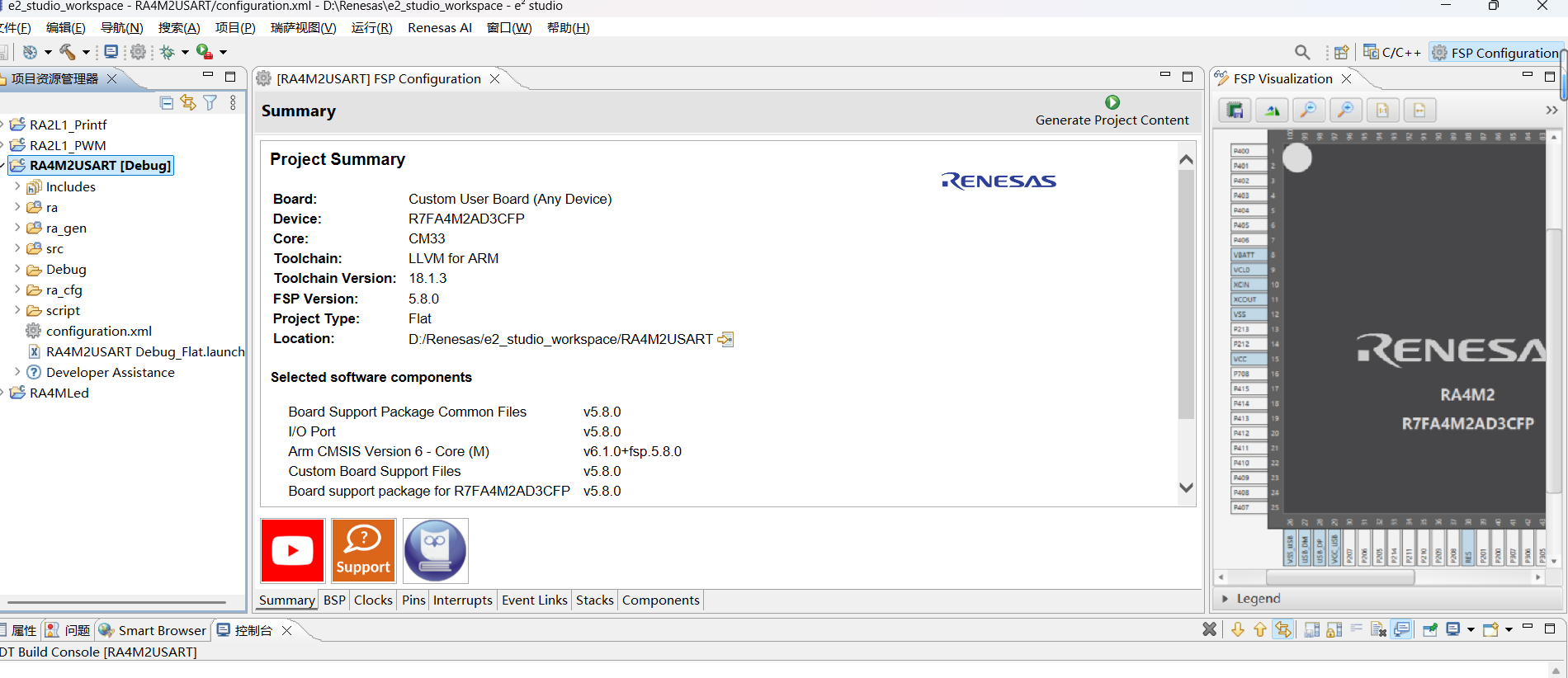
Task: Click the run with toolbox launch icon
Action: coord(205,52)
